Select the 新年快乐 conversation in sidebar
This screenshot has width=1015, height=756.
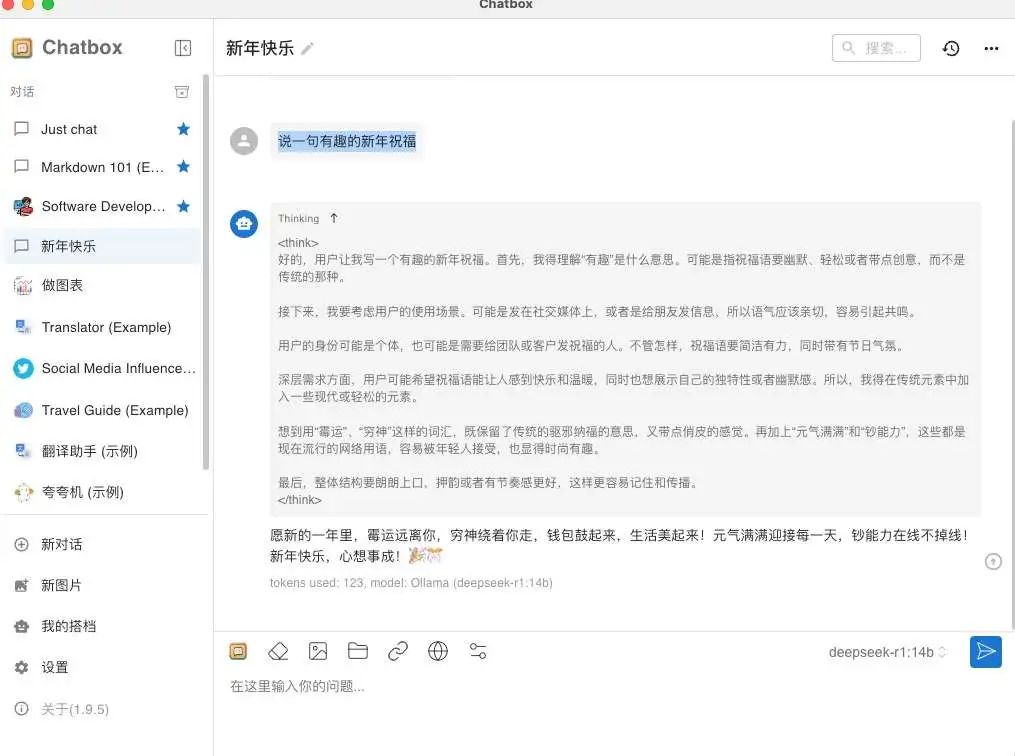tap(102, 246)
